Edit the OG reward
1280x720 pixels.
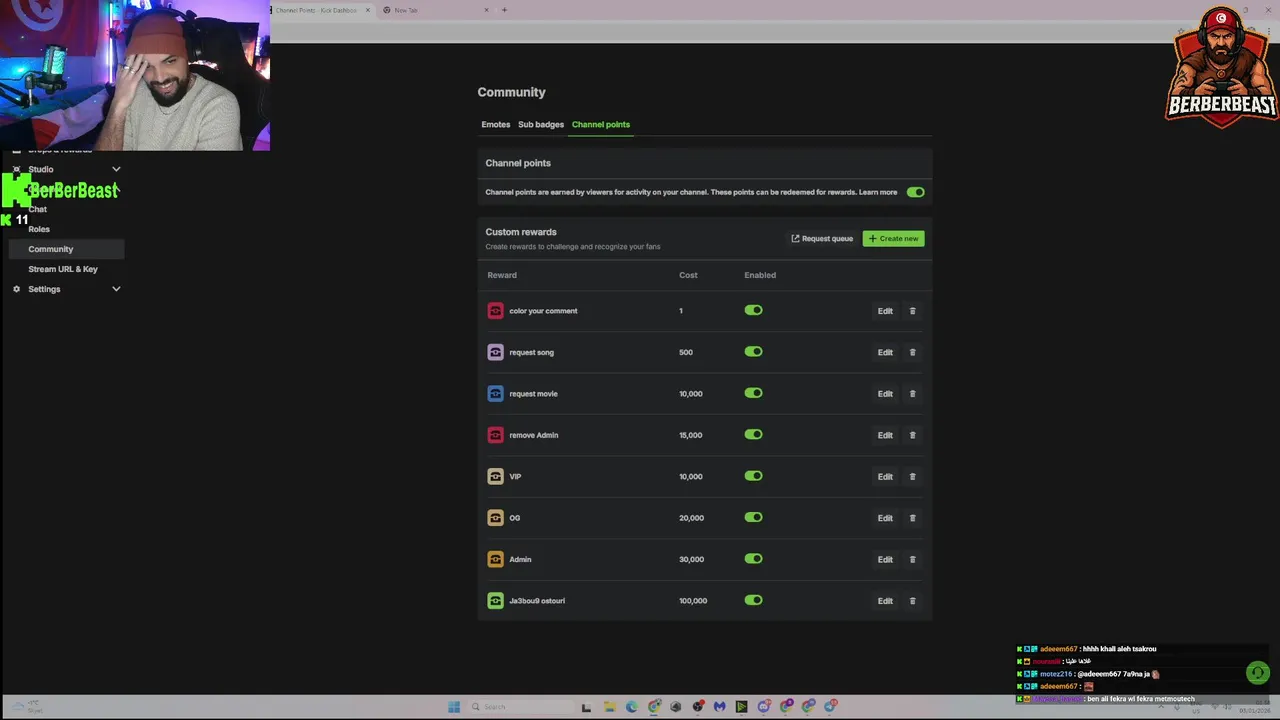pos(885,518)
